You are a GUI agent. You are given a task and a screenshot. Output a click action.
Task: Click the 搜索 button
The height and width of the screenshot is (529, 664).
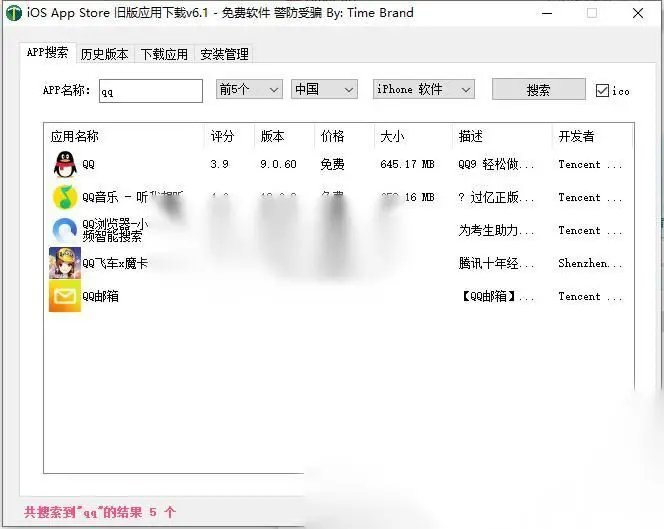(x=538, y=90)
